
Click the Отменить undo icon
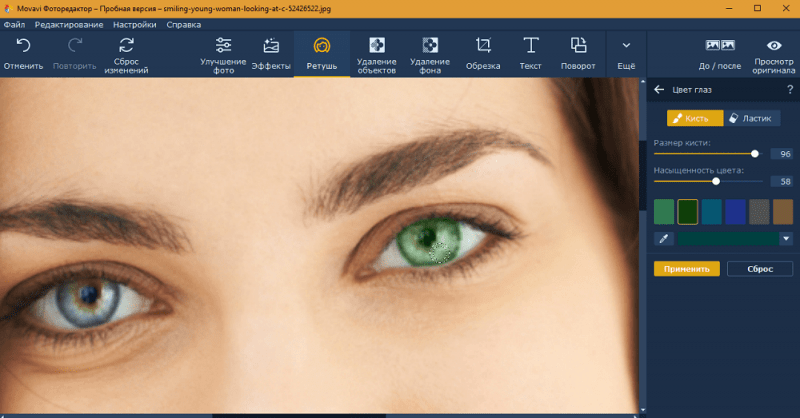[x=23, y=46]
